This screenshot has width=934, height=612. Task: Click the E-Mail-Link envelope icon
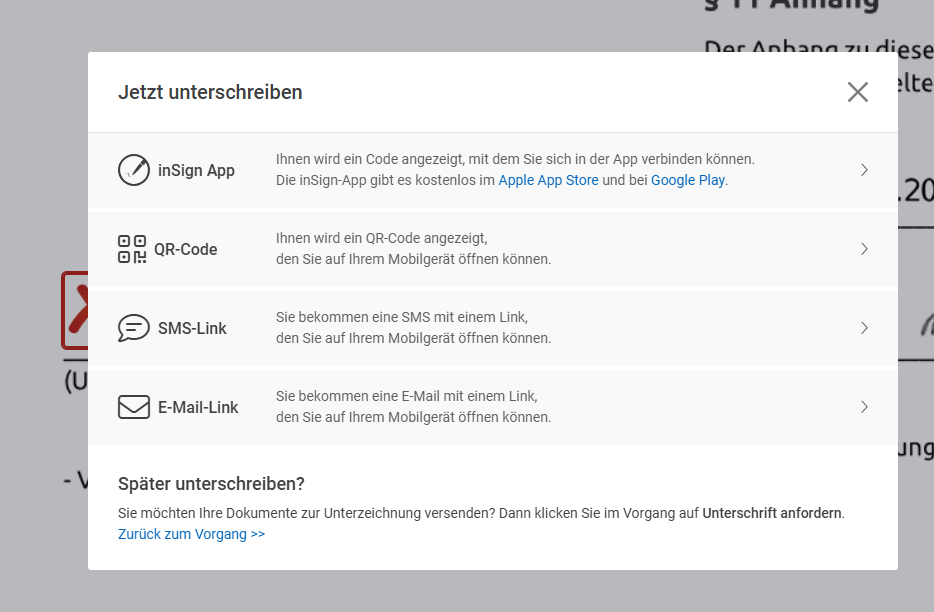pos(133,407)
